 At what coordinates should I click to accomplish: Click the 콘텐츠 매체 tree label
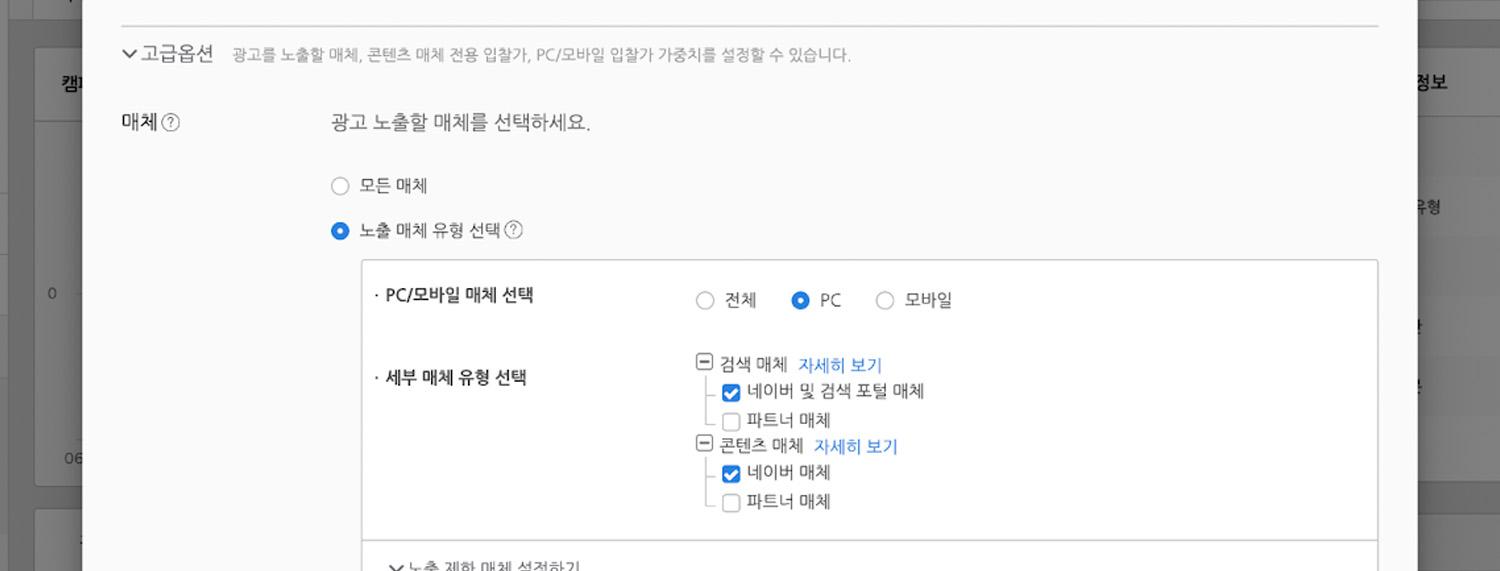pos(761,446)
